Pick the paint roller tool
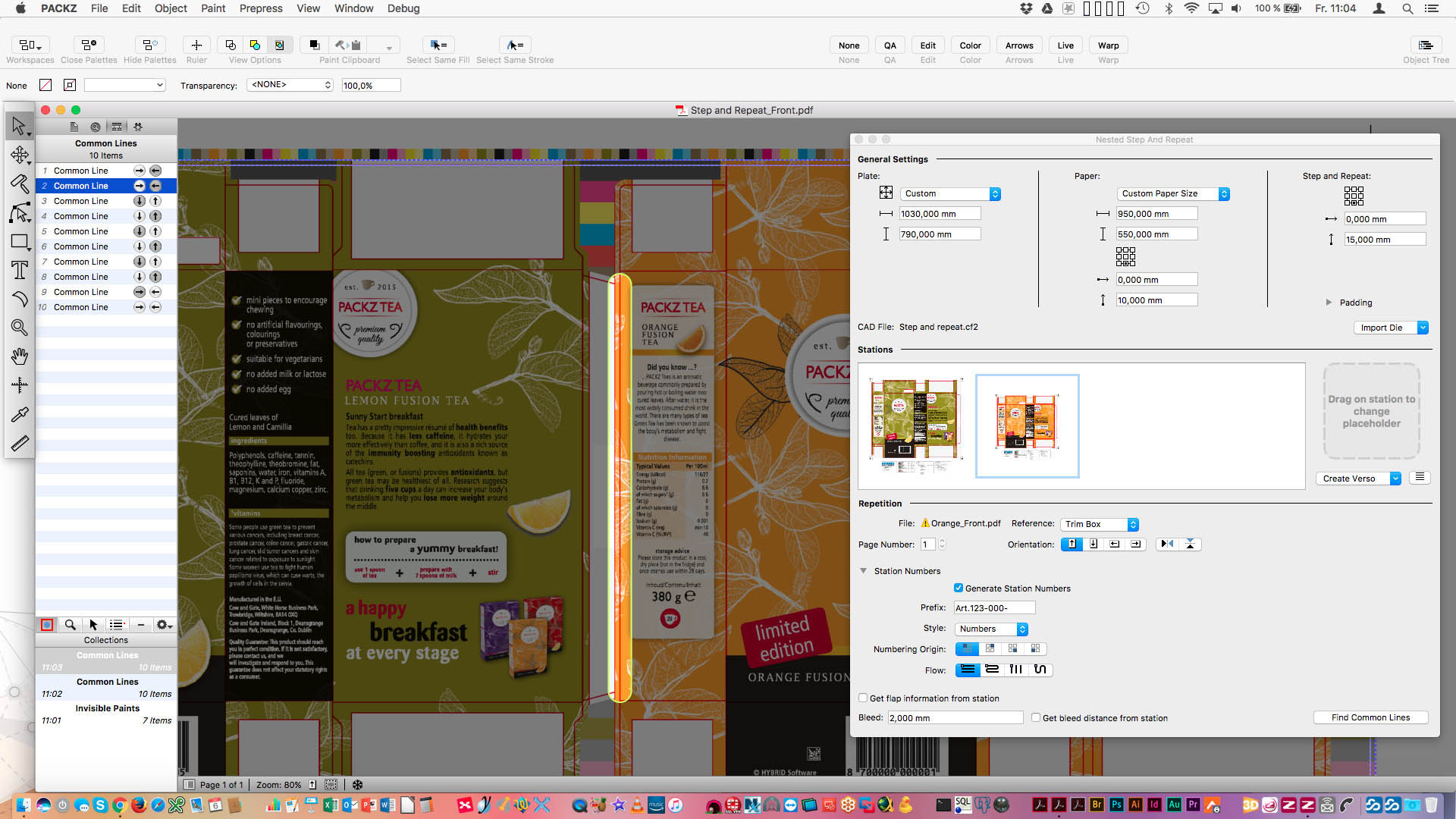Image resolution: width=1456 pixels, height=819 pixels. coord(19,184)
